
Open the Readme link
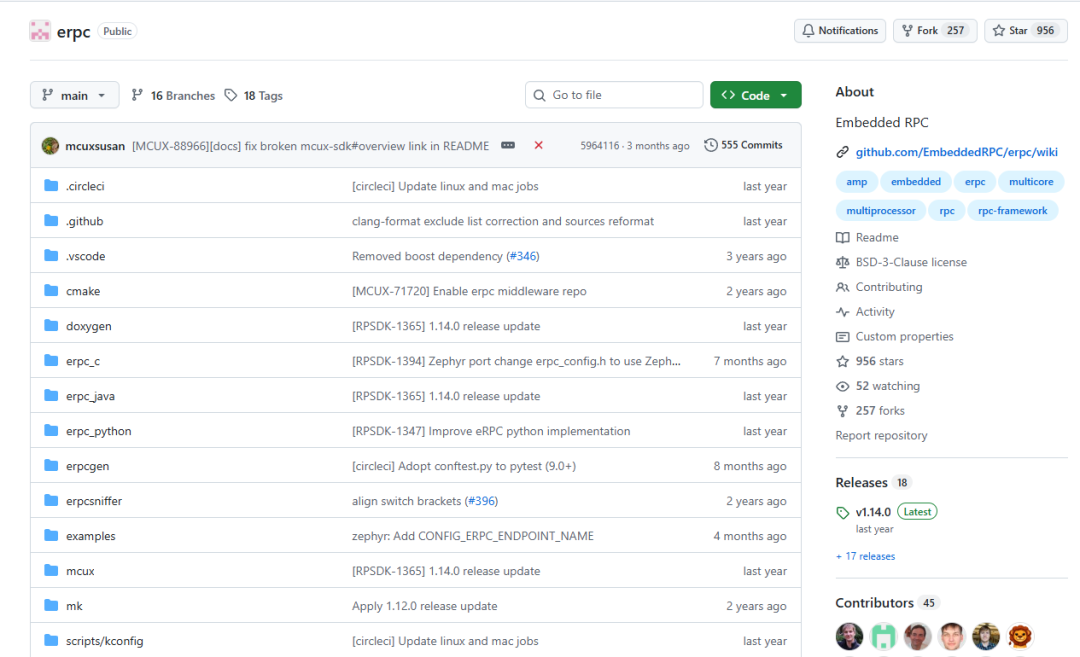[x=868, y=238]
